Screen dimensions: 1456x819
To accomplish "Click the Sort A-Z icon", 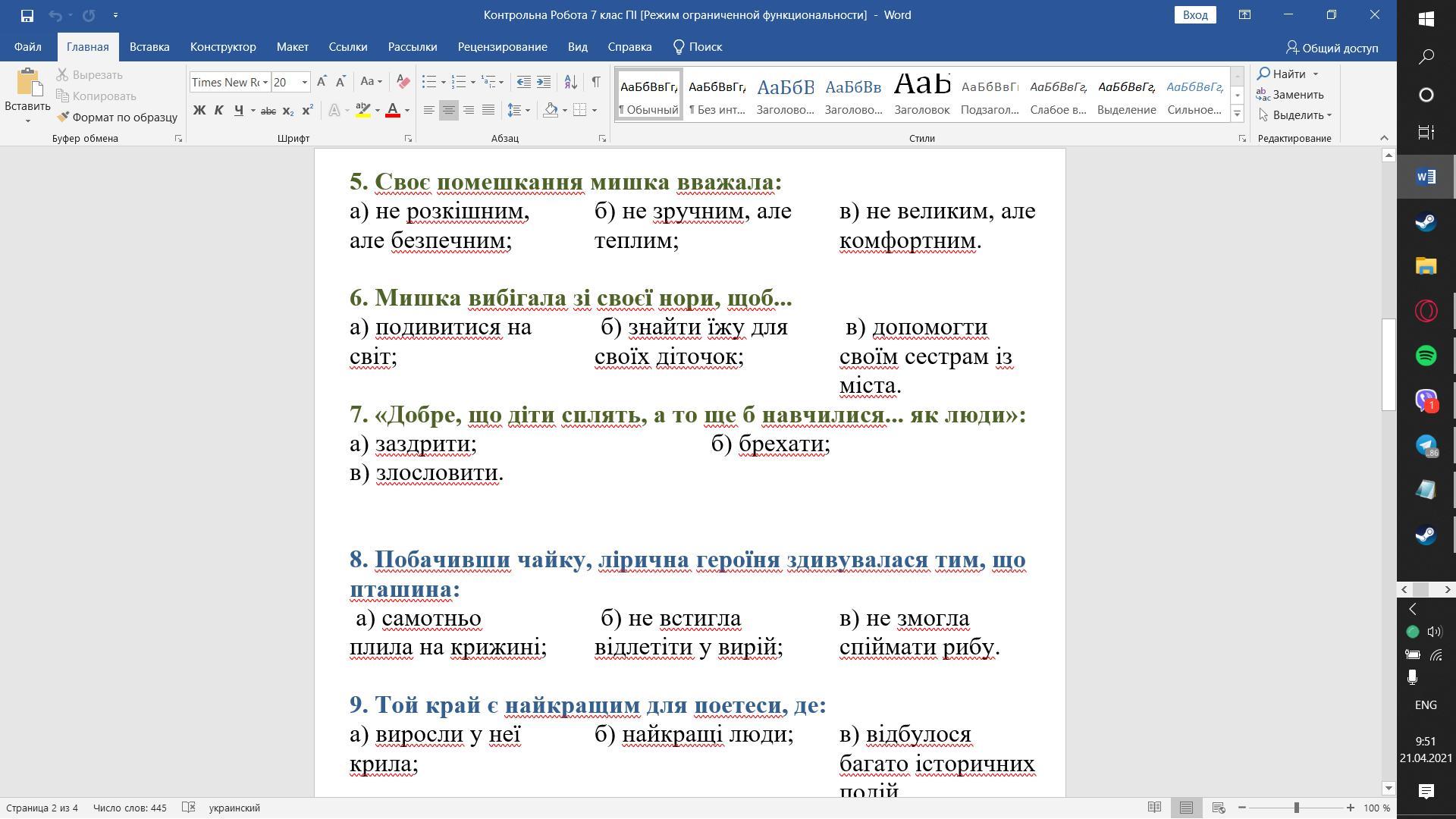I will point(571,82).
